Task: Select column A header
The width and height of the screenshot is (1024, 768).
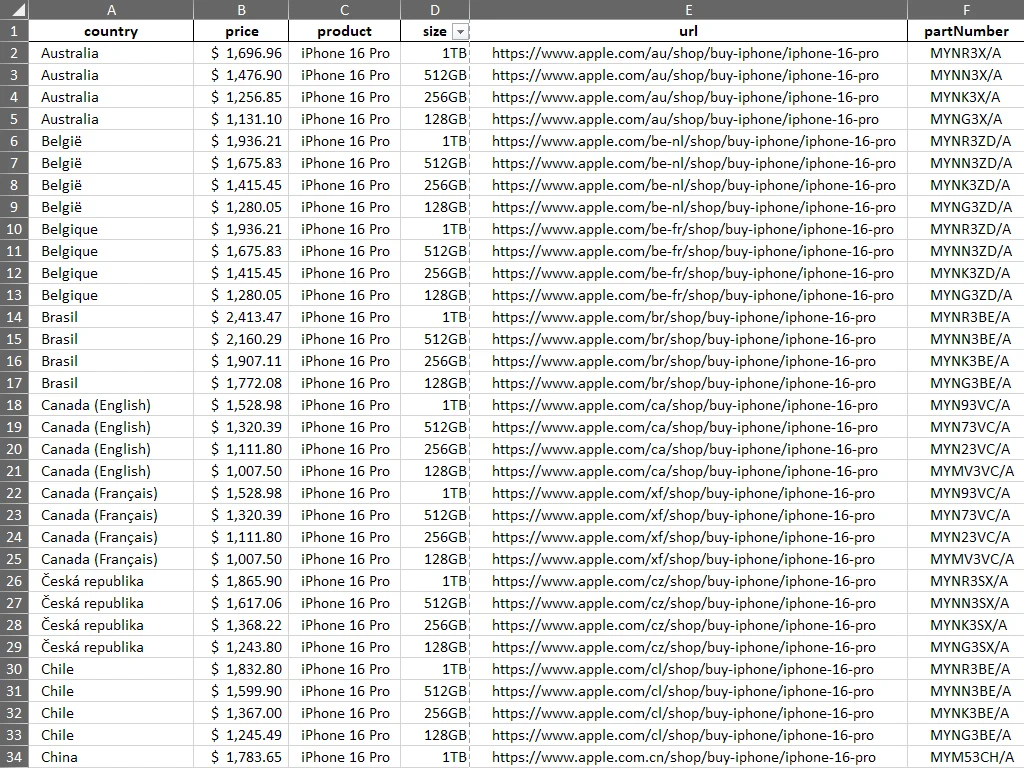Action: point(111,10)
